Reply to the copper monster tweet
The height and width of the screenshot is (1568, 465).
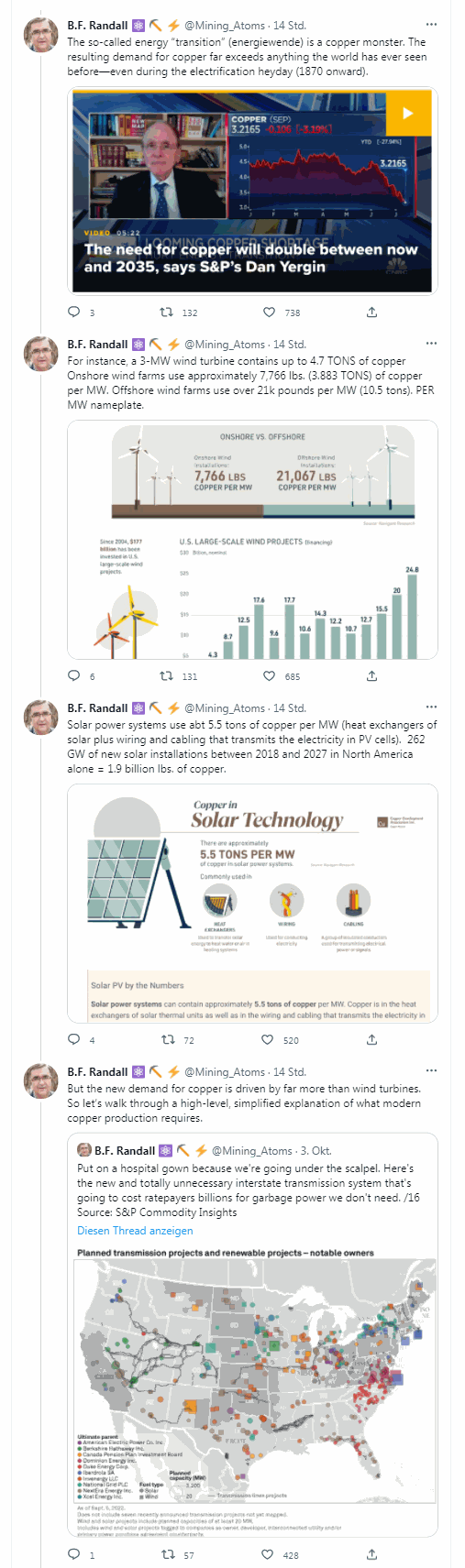pyautogui.click(x=75, y=313)
